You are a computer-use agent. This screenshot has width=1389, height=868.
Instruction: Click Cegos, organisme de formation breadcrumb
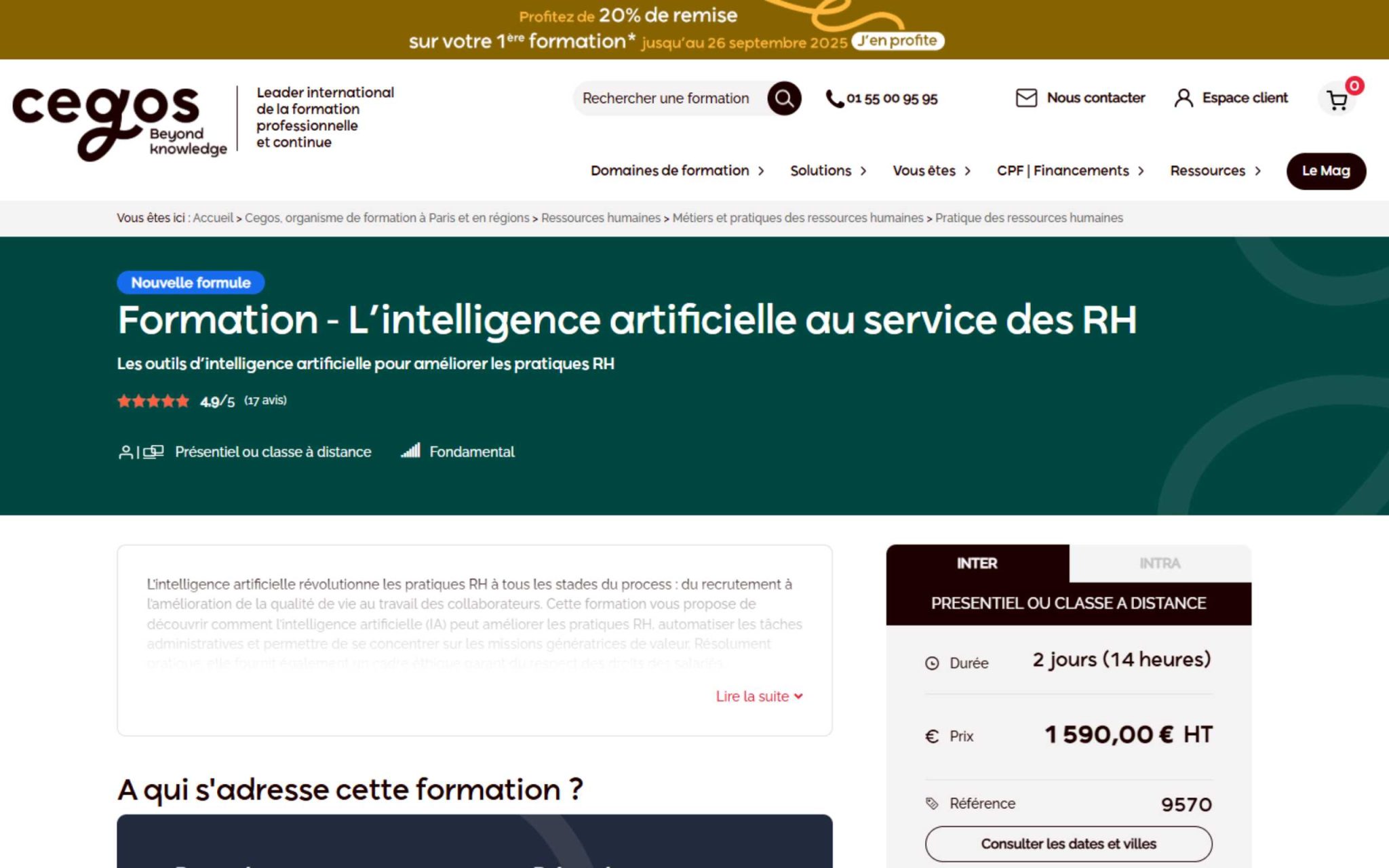pyautogui.click(x=387, y=218)
